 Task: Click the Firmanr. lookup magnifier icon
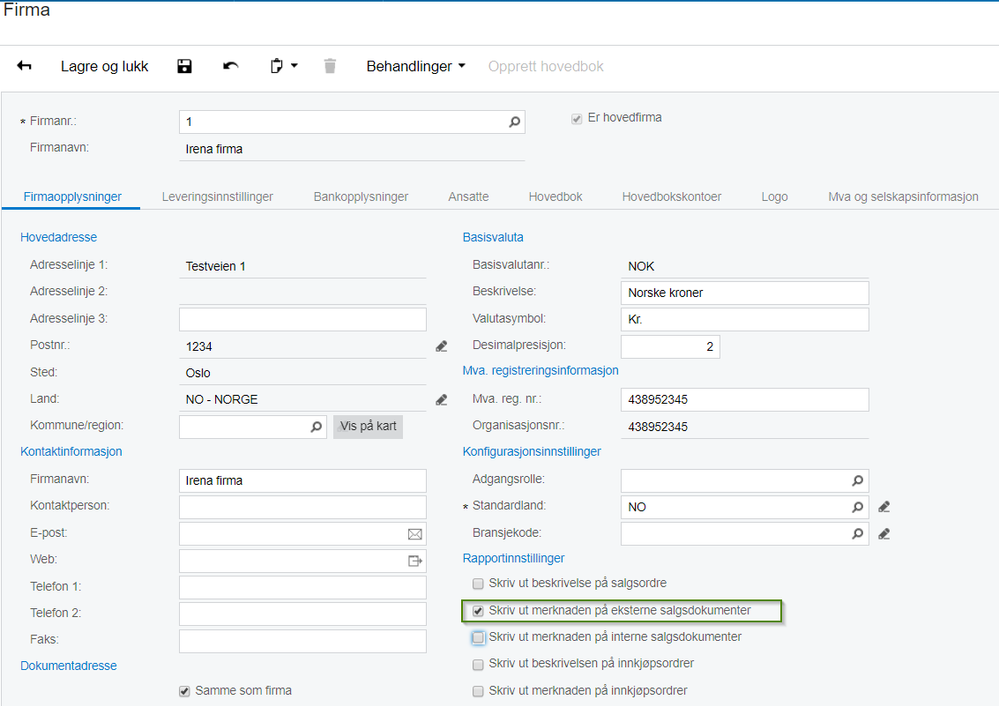click(x=514, y=122)
